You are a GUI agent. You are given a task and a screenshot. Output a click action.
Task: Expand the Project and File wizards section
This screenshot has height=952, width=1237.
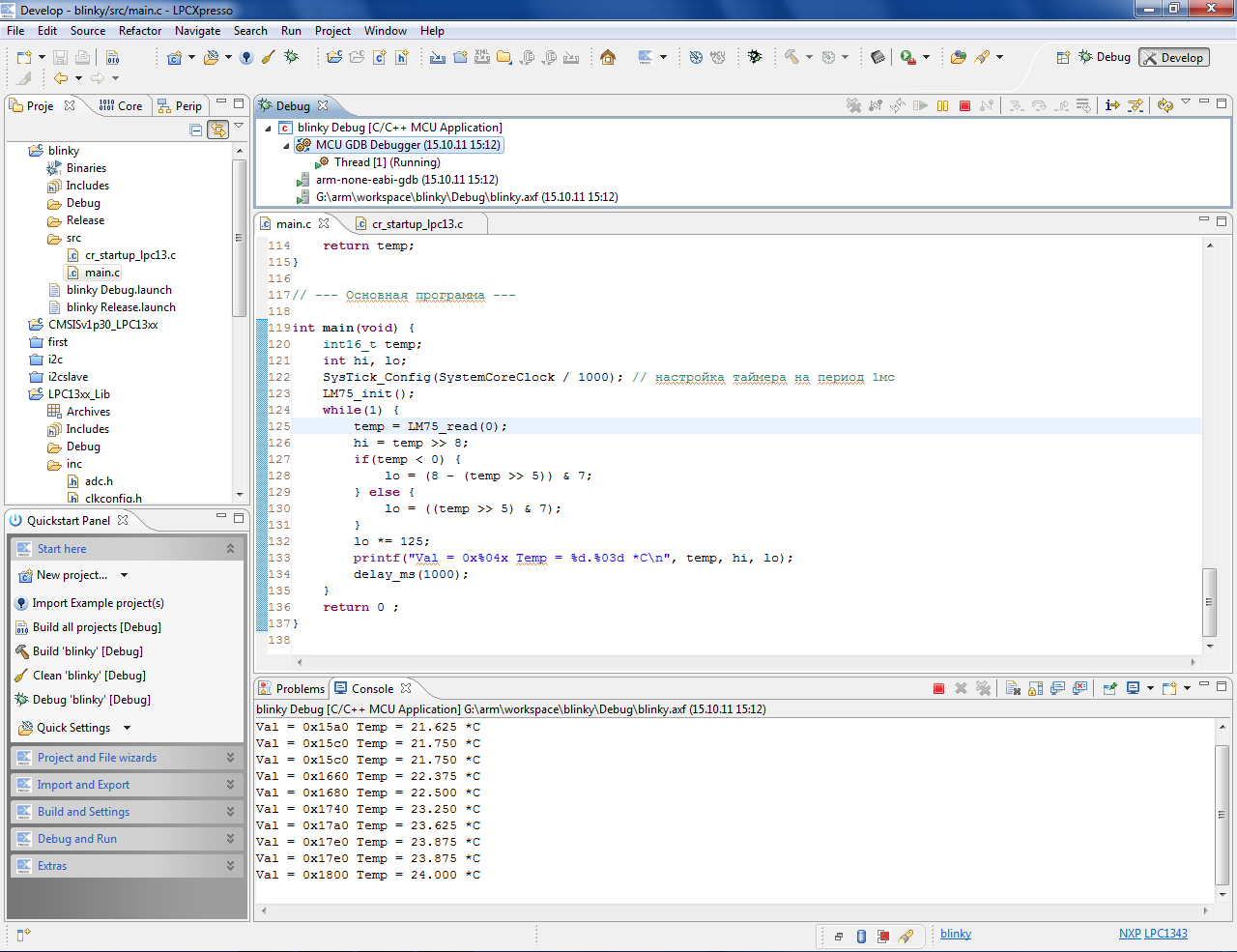(230, 758)
